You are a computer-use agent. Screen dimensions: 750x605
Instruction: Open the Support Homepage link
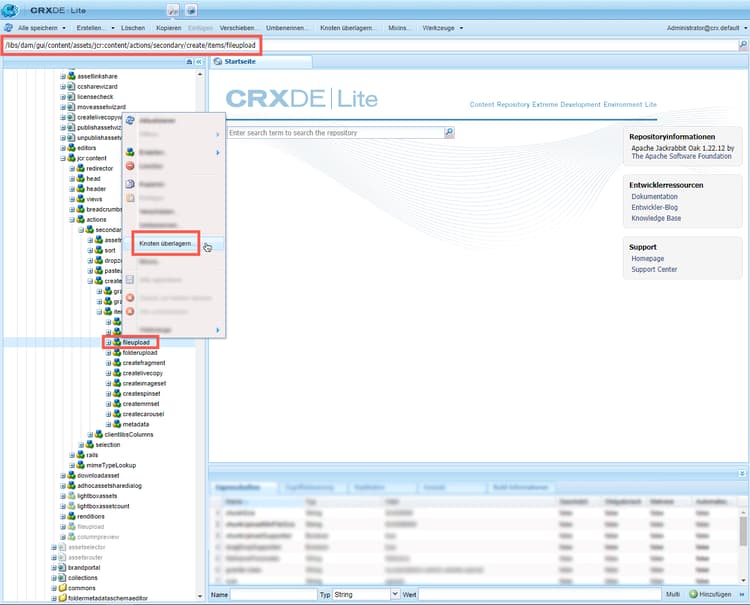[647, 258]
